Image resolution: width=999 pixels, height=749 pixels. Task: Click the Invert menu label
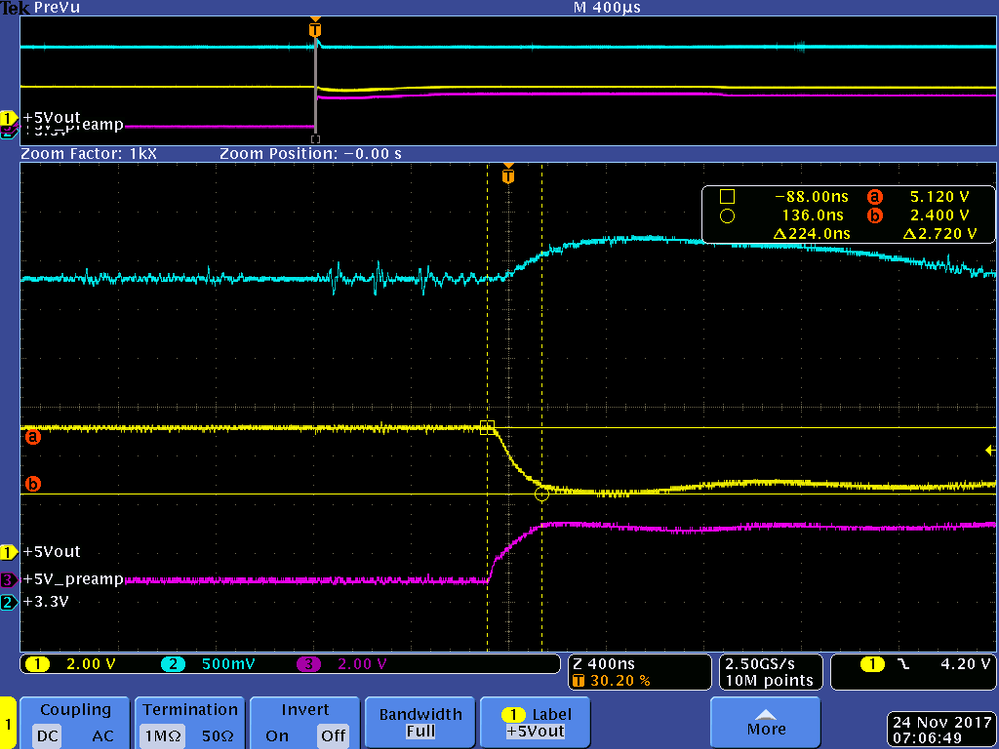[305, 710]
